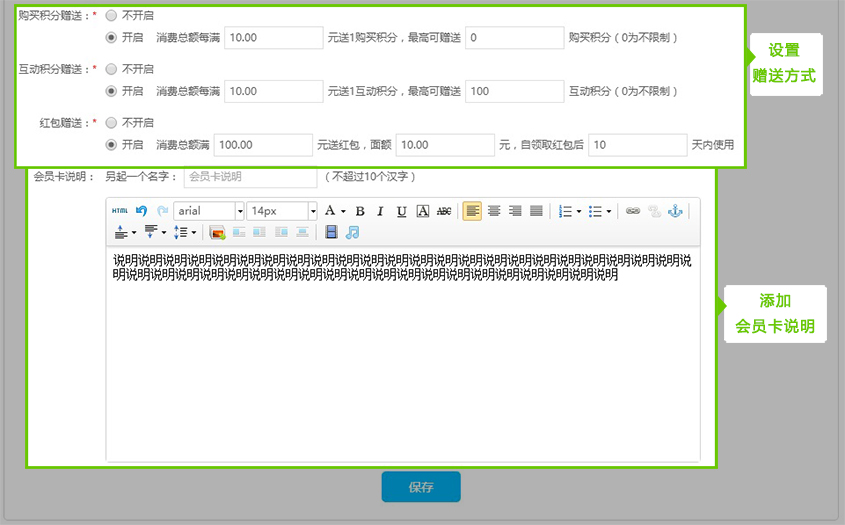Insert a hyperlink with the link icon
Image resolution: width=845 pixels, height=525 pixels.
[x=632, y=211]
